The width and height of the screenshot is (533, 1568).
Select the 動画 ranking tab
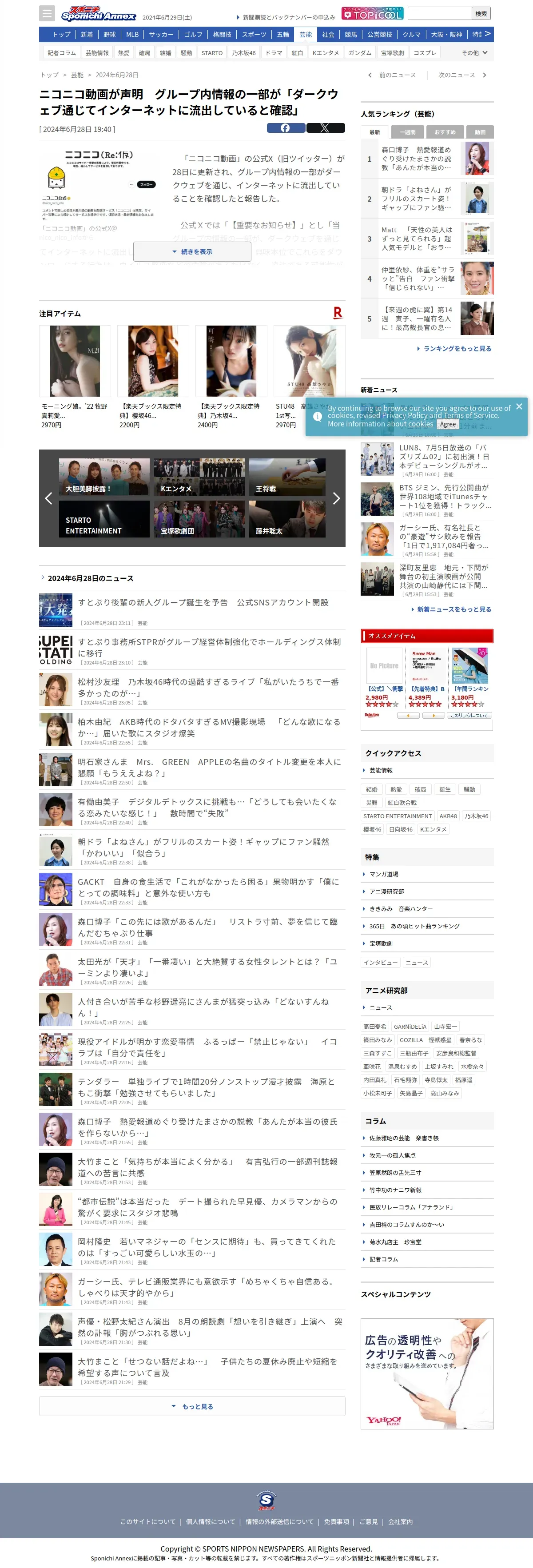click(x=480, y=132)
